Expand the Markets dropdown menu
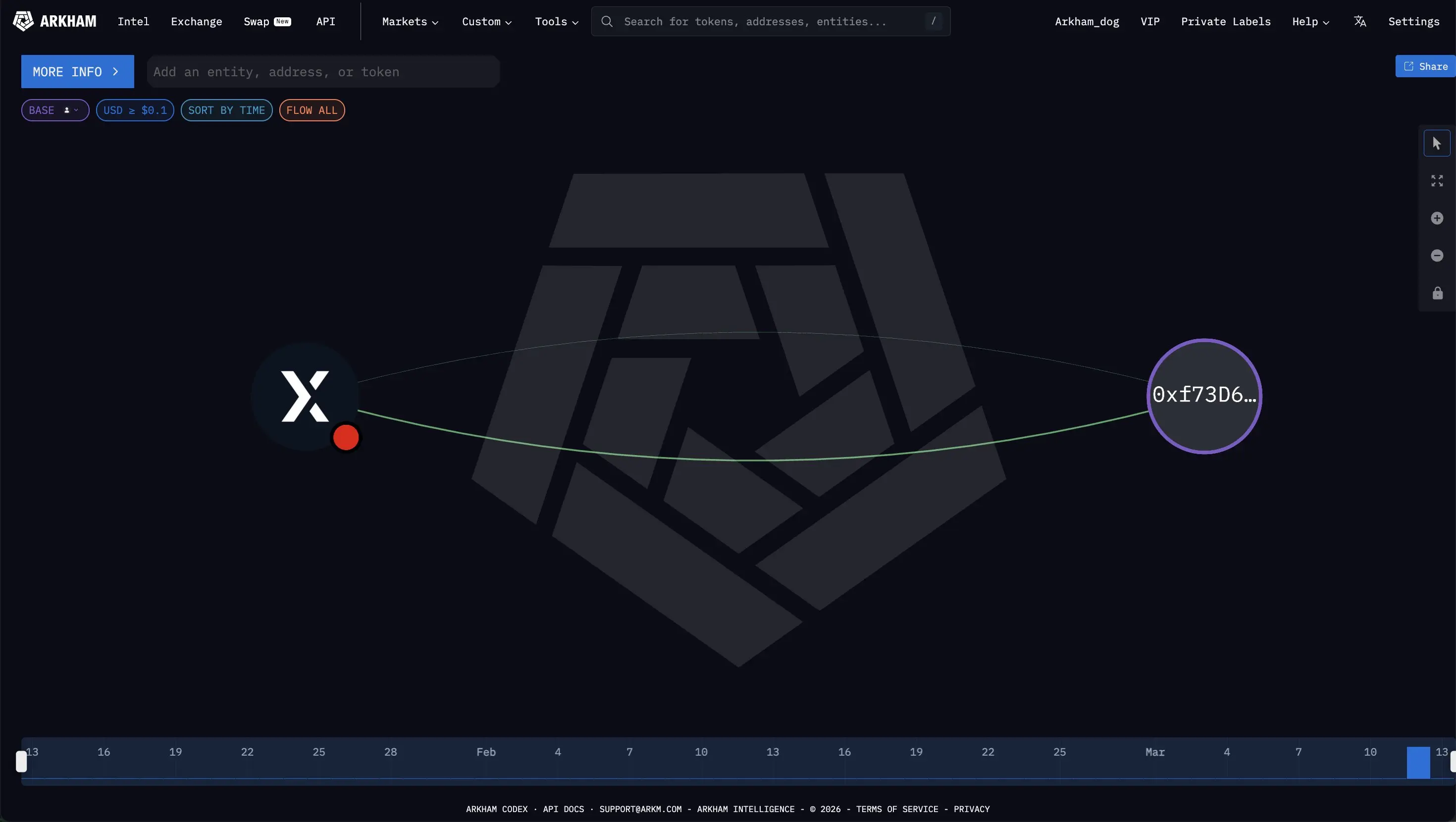The width and height of the screenshot is (1456, 822). point(410,21)
